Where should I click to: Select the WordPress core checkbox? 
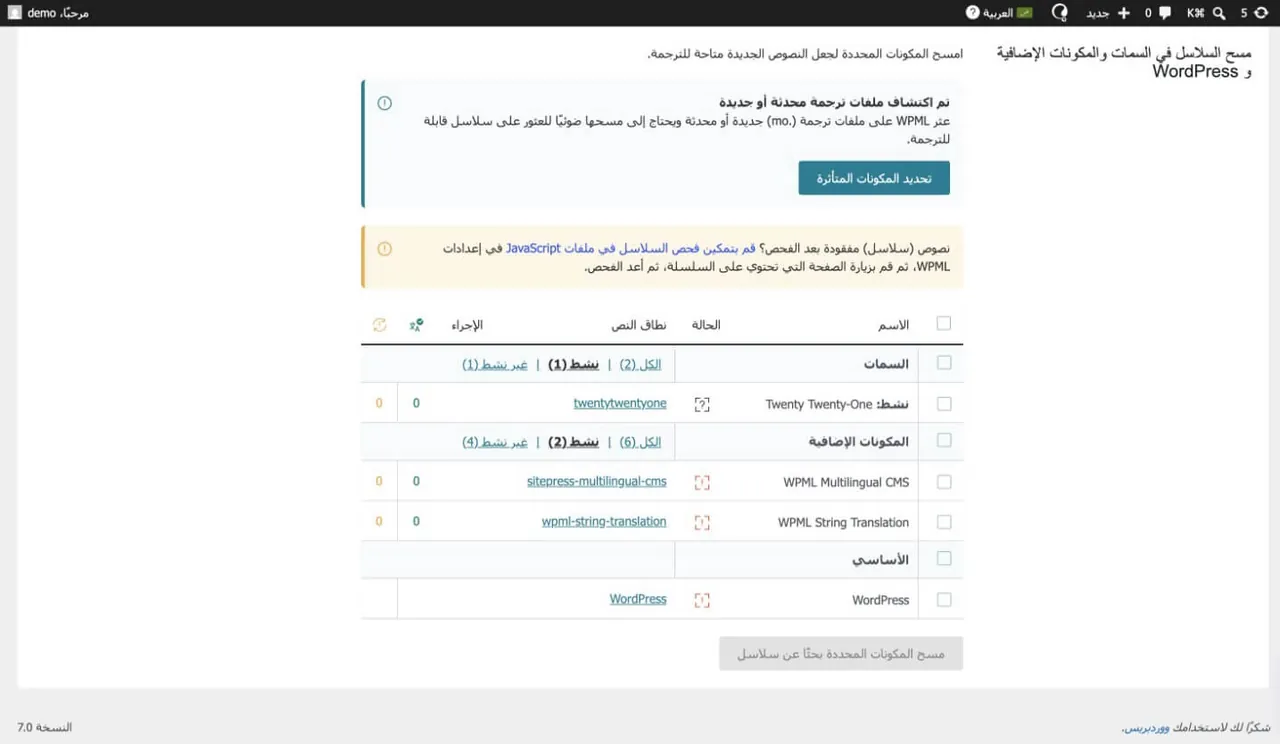pyautogui.click(x=944, y=600)
